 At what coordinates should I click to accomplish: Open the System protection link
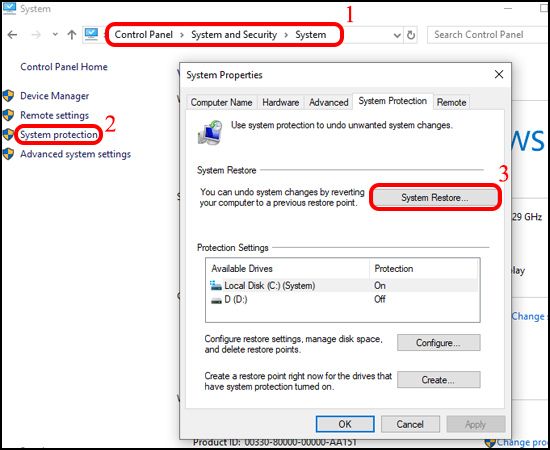click(59, 135)
